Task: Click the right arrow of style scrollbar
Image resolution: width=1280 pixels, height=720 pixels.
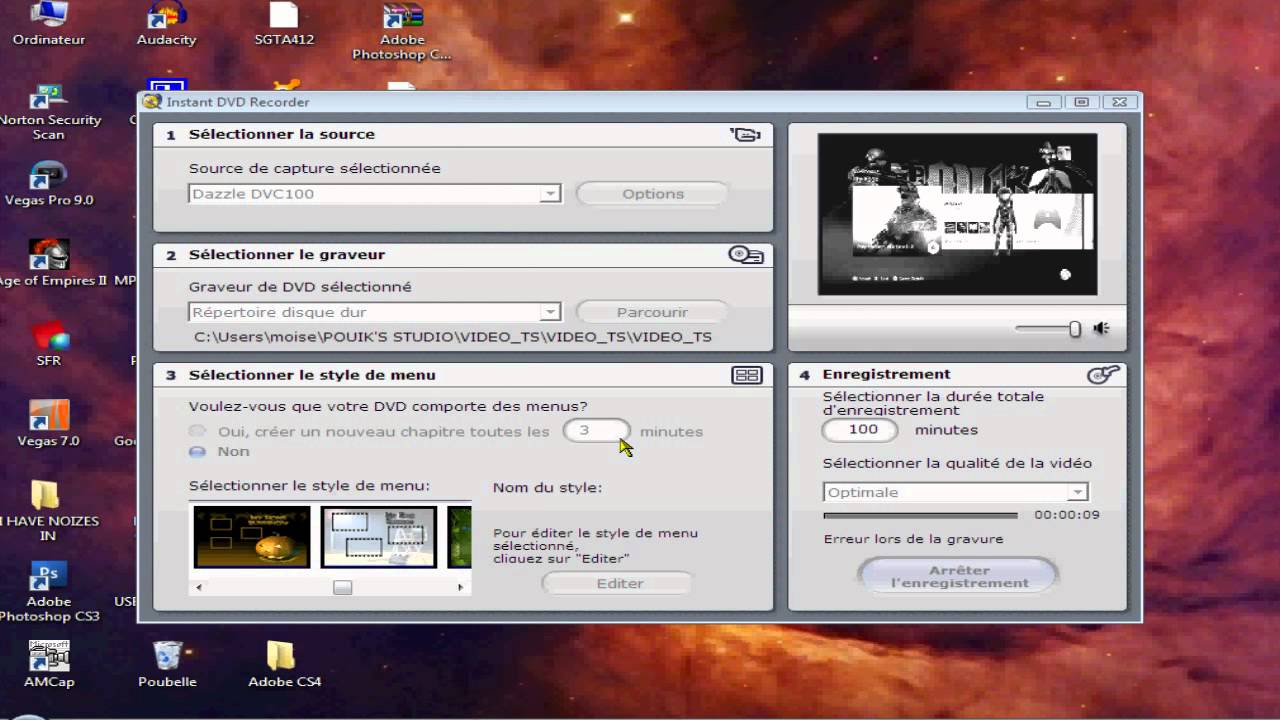Action: coord(460,587)
